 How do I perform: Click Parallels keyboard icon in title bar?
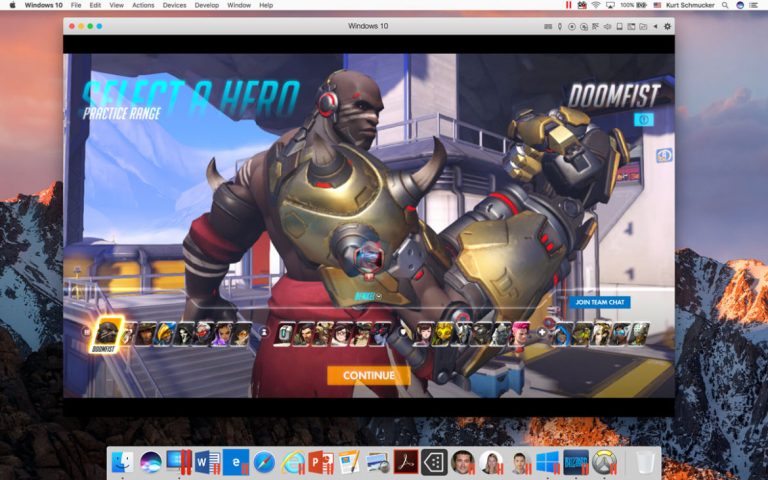[548, 26]
